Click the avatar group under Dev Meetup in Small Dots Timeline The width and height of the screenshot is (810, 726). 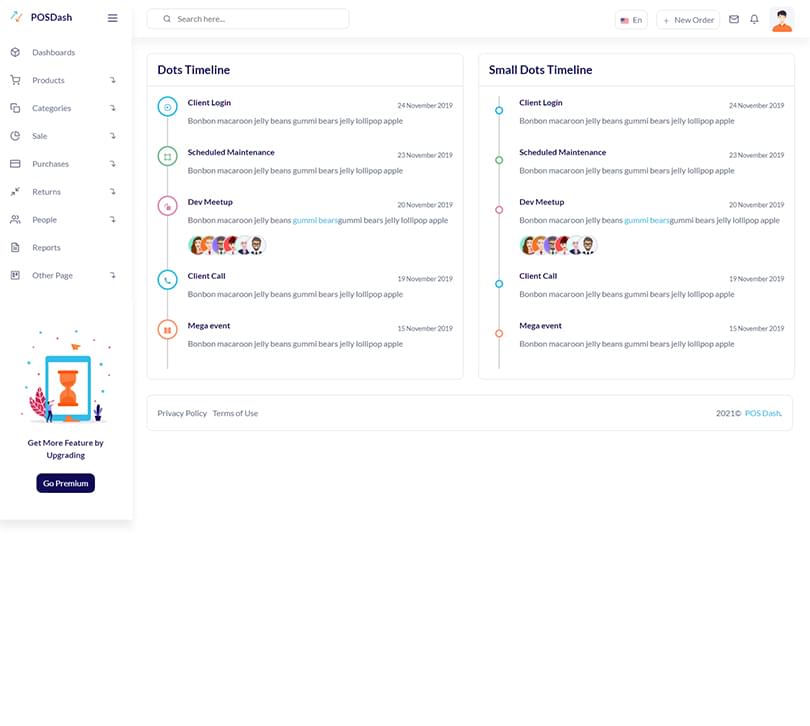(x=557, y=245)
